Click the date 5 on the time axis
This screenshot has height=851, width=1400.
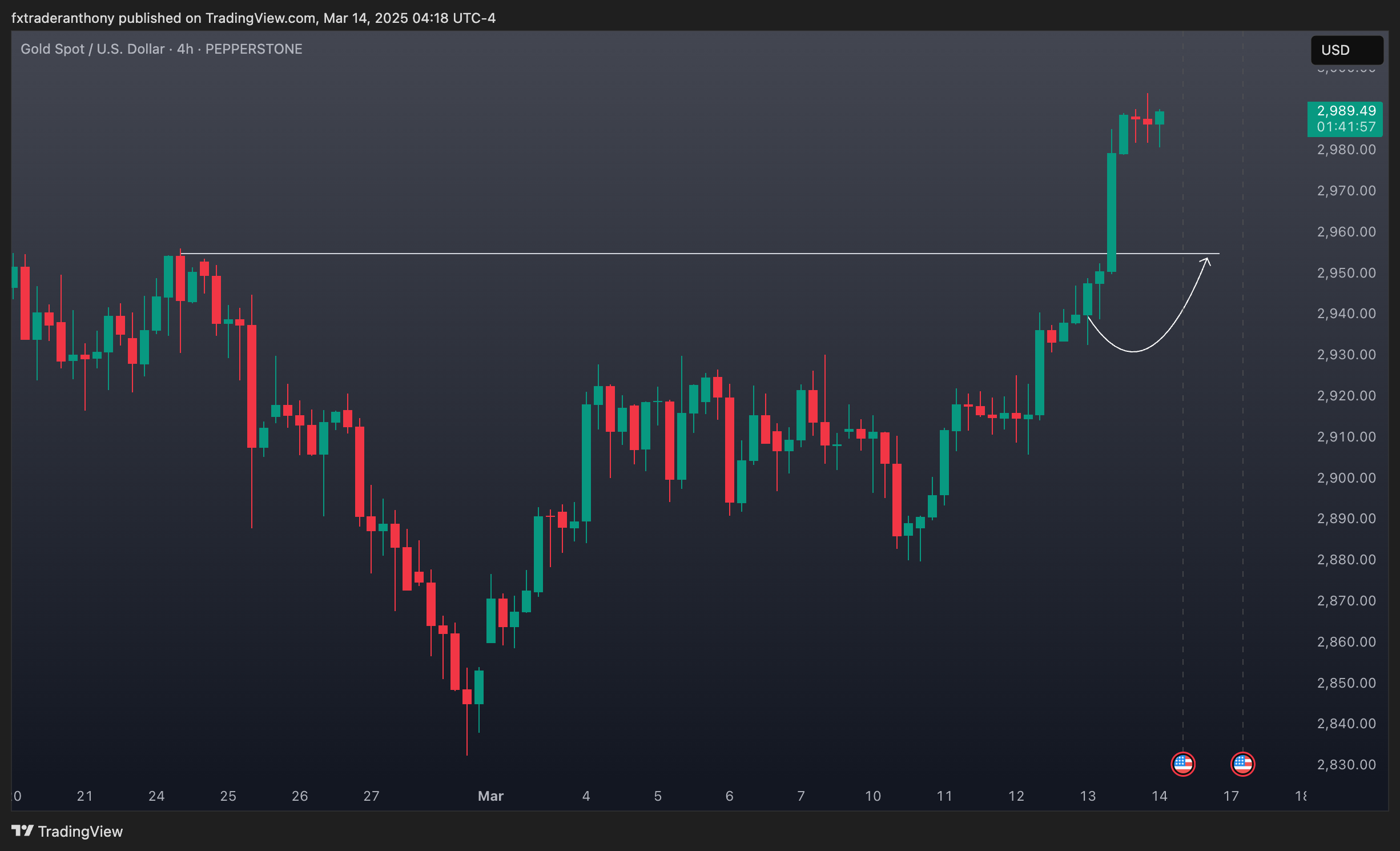[658, 796]
